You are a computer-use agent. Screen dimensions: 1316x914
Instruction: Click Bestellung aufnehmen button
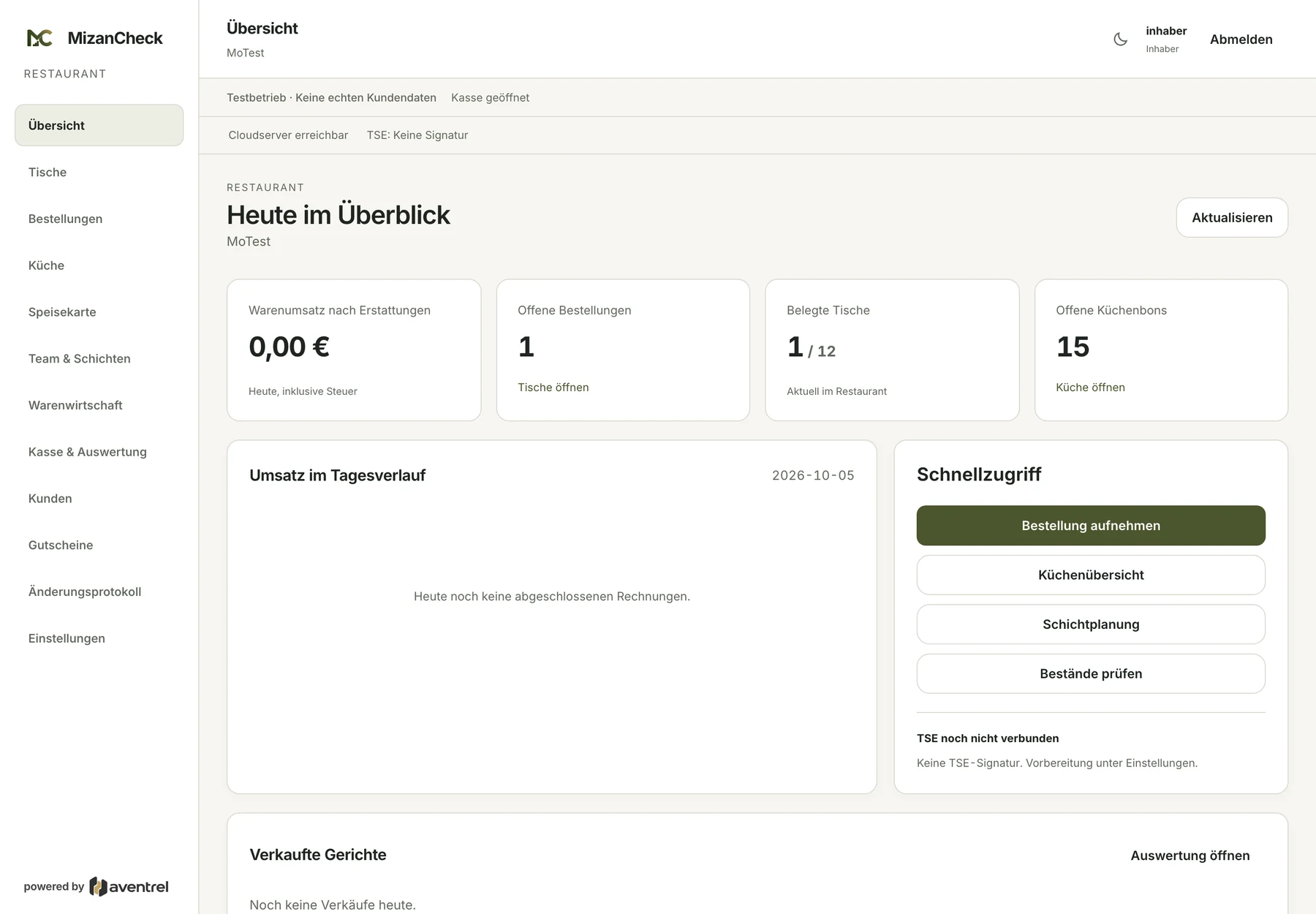(x=1091, y=526)
